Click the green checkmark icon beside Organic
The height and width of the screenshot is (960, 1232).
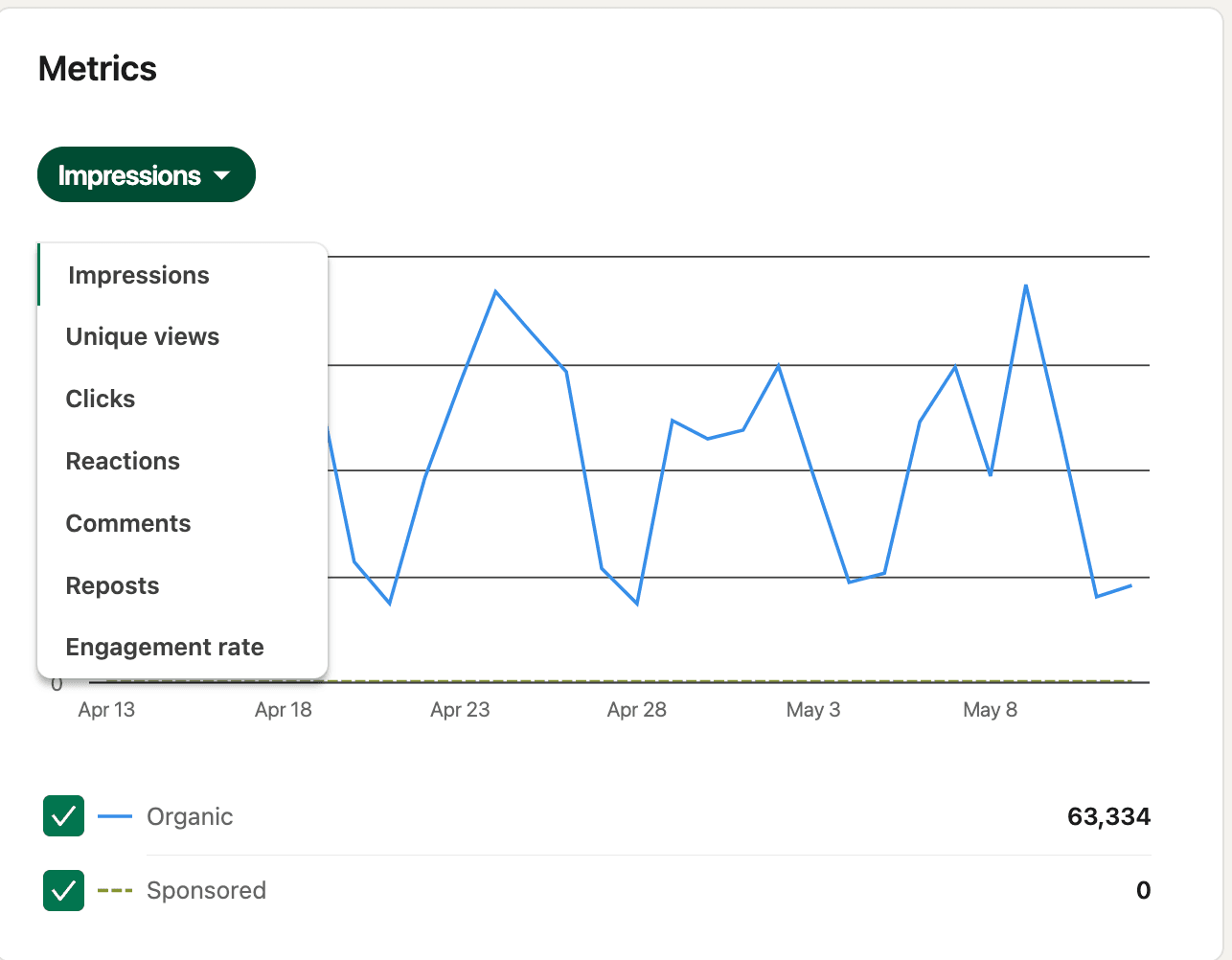62,816
